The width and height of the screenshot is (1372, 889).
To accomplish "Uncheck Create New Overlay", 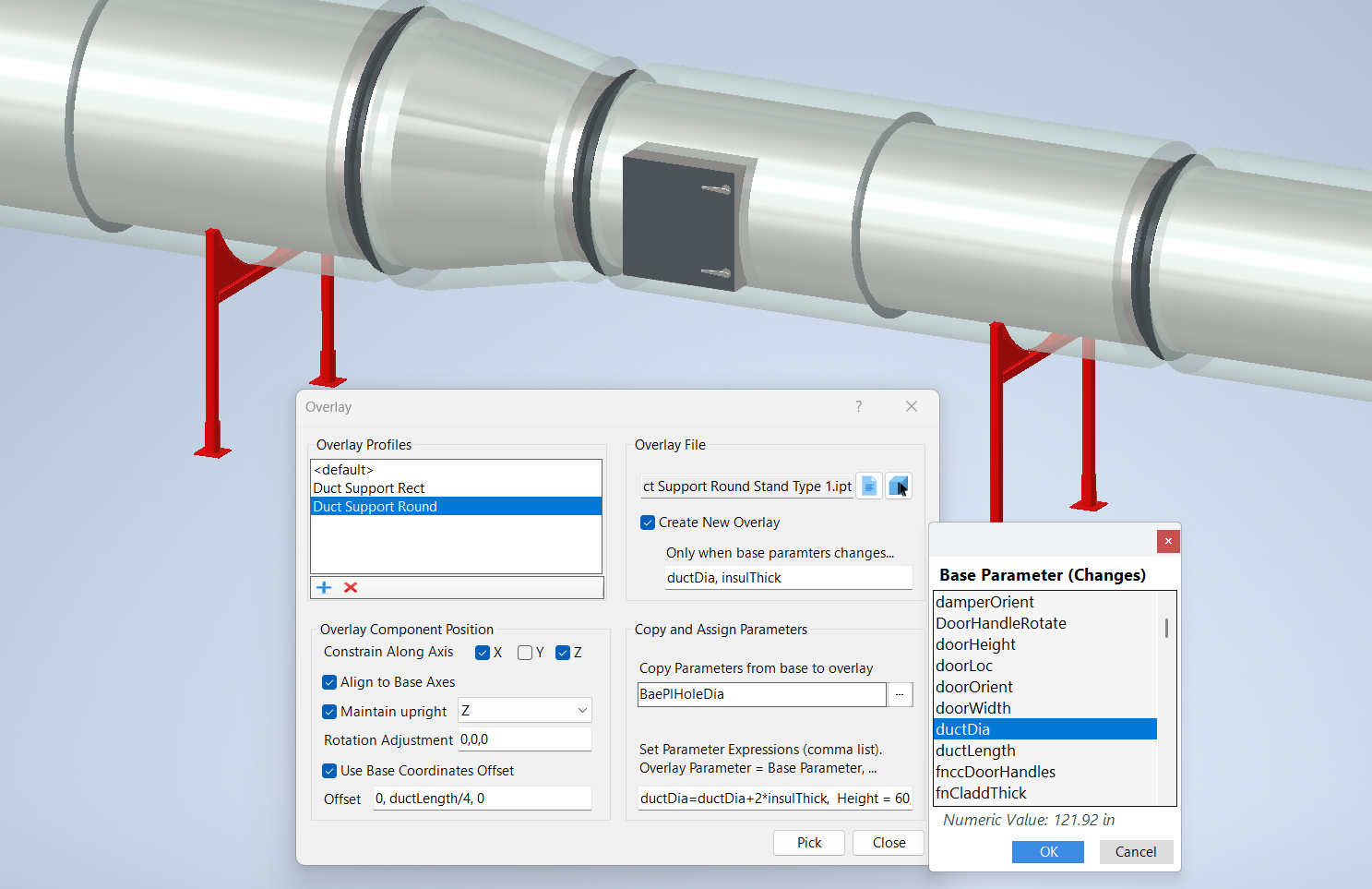I will pos(648,523).
